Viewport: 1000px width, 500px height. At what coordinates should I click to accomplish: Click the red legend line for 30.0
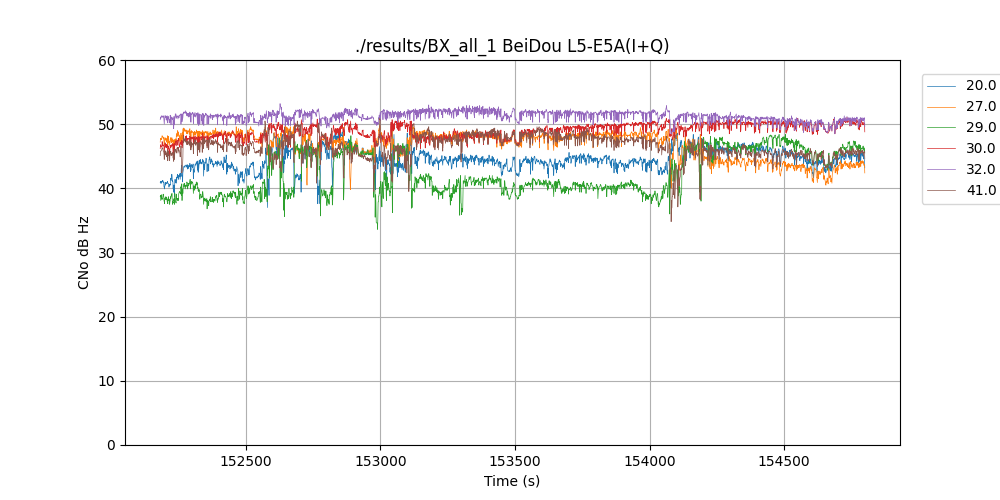(943, 149)
